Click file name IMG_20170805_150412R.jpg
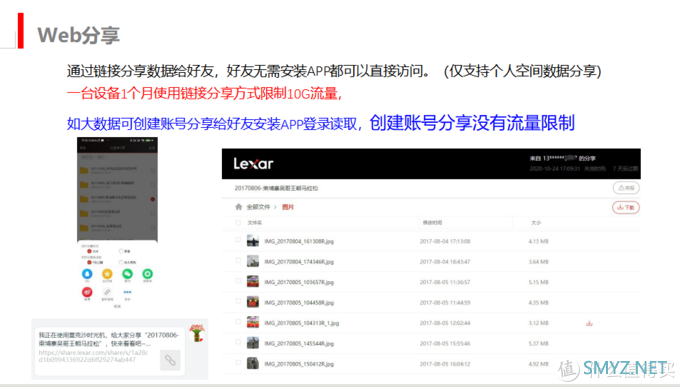Screen dimensions: 680x387 pyautogui.click(x=299, y=364)
